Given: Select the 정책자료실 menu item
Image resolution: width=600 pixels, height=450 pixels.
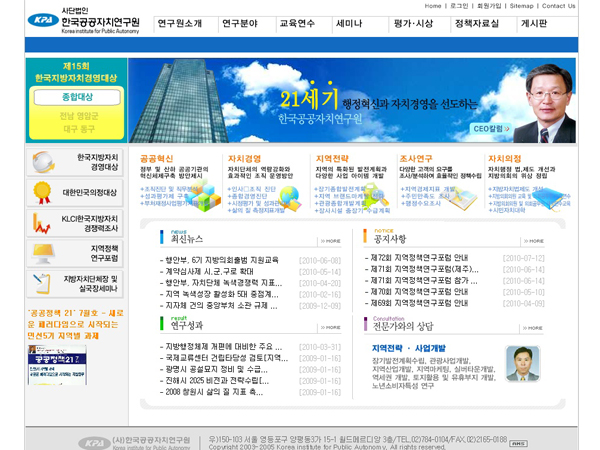Looking at the screenshot, I should [476, 23].
